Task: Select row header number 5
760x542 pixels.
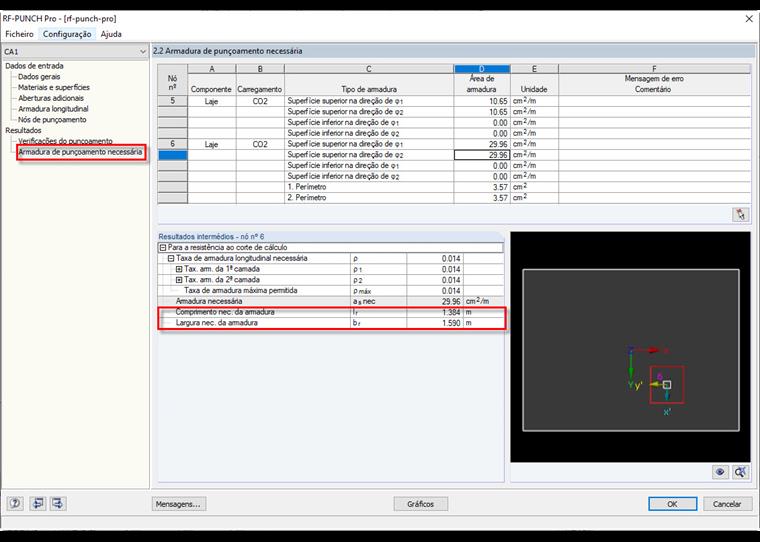Action: point(173,101)
